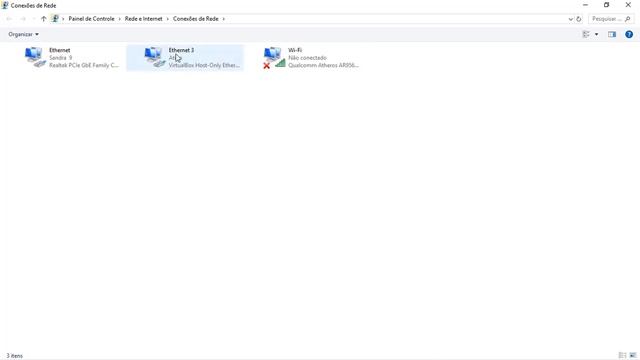Expand chevron after Painel de Controle
The height and width of the screenshot is (360, 640).
[120, 19]
